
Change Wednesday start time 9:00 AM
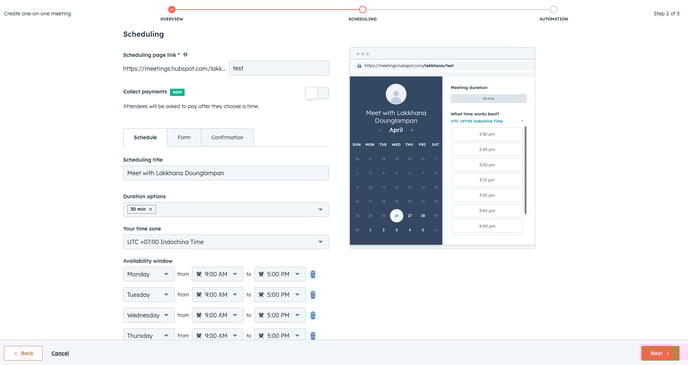[x=218, y=315]
